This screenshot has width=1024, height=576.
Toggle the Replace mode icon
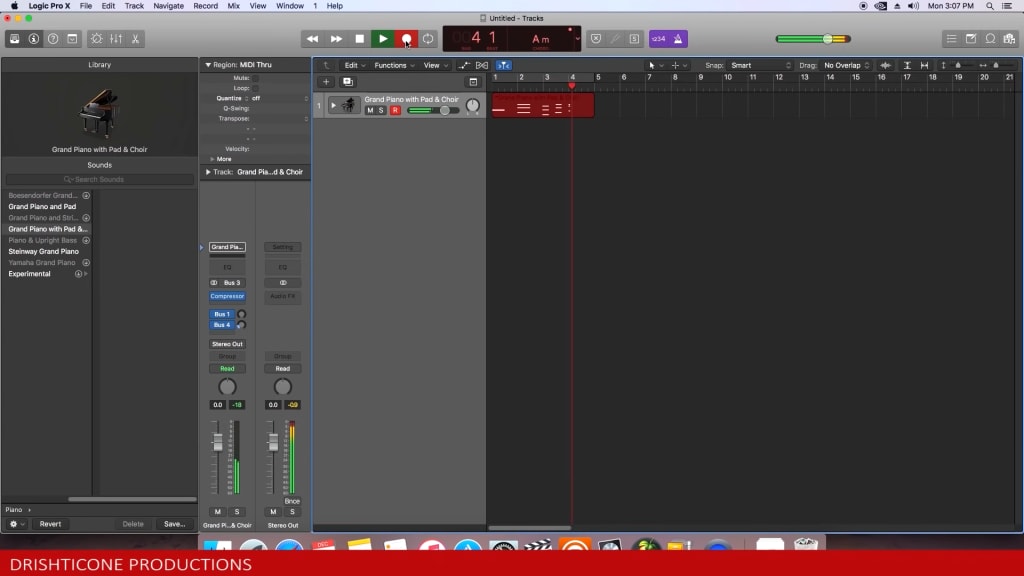point(596,39)
